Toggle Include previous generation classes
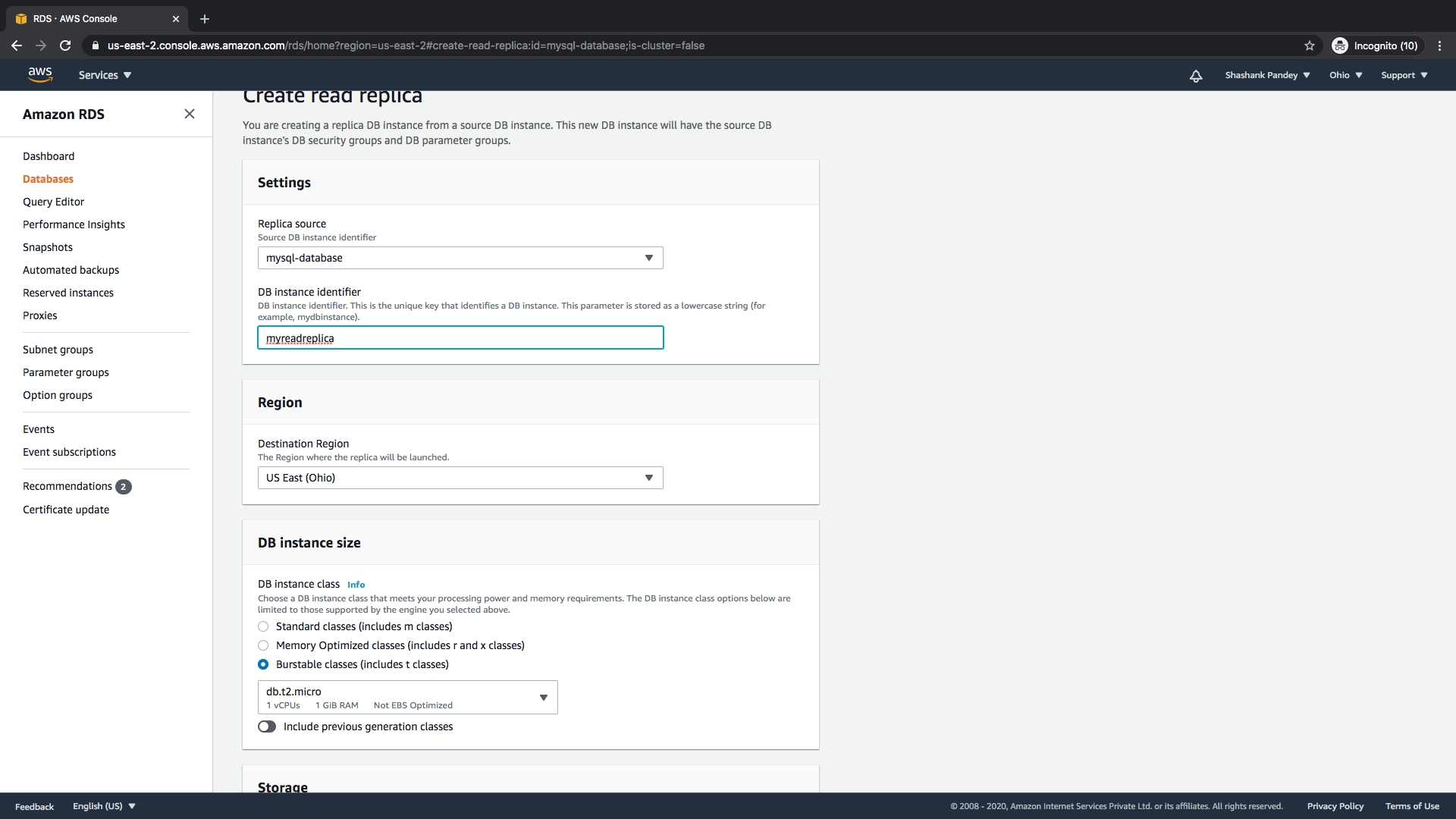Screen dimensions: 1456x819 pyautogui.click(x=267, y=726)
